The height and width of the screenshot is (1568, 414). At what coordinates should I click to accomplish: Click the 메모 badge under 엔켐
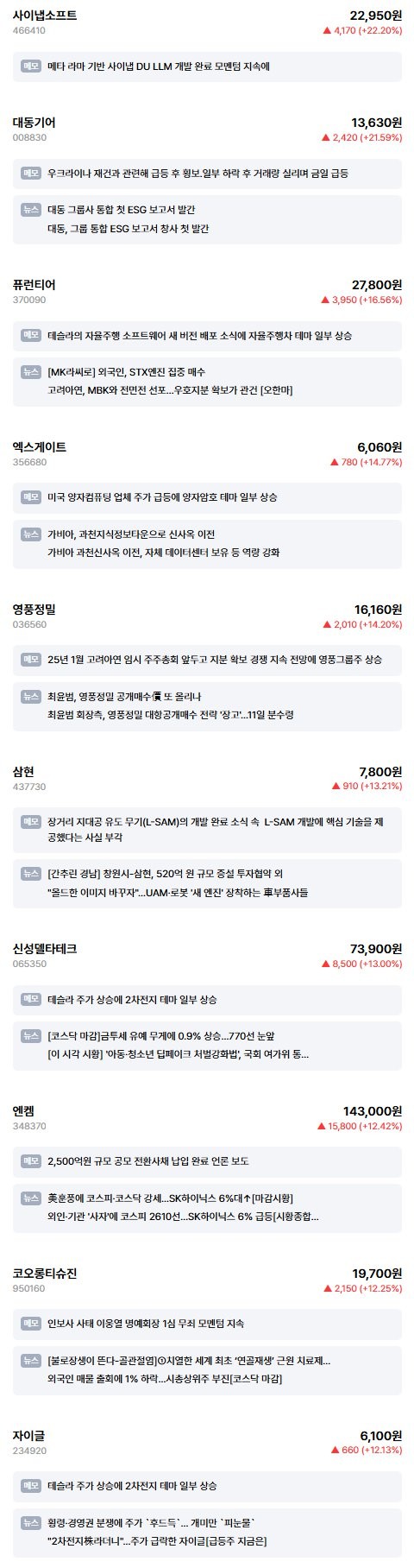(31, 1161)
